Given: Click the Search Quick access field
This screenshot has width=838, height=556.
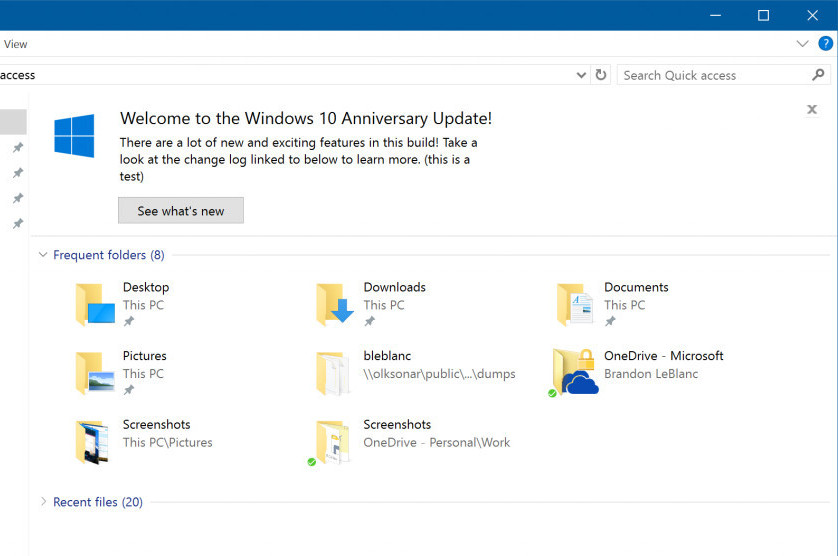Looking at the screenshot, I should click(x=714, y=75).
